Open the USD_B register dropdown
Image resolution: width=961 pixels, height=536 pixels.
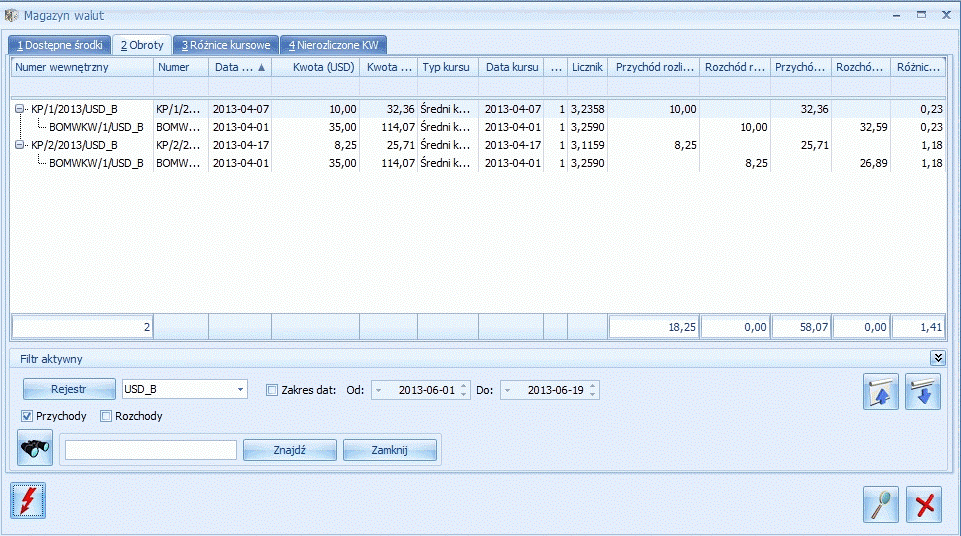click(x=241, y=390)
